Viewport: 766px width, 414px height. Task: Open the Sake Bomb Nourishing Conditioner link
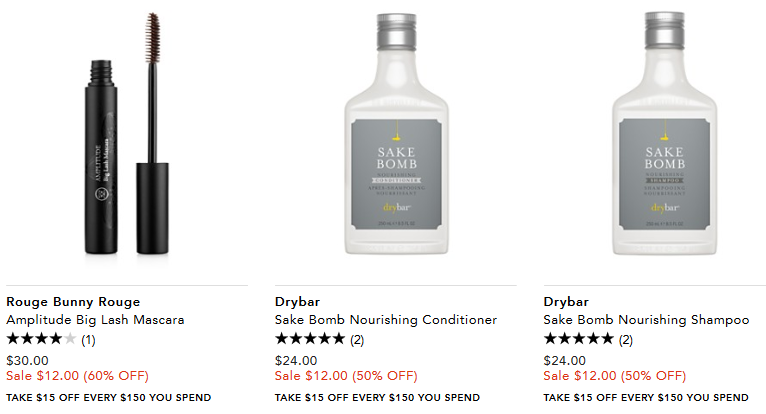tap(385, 320)
